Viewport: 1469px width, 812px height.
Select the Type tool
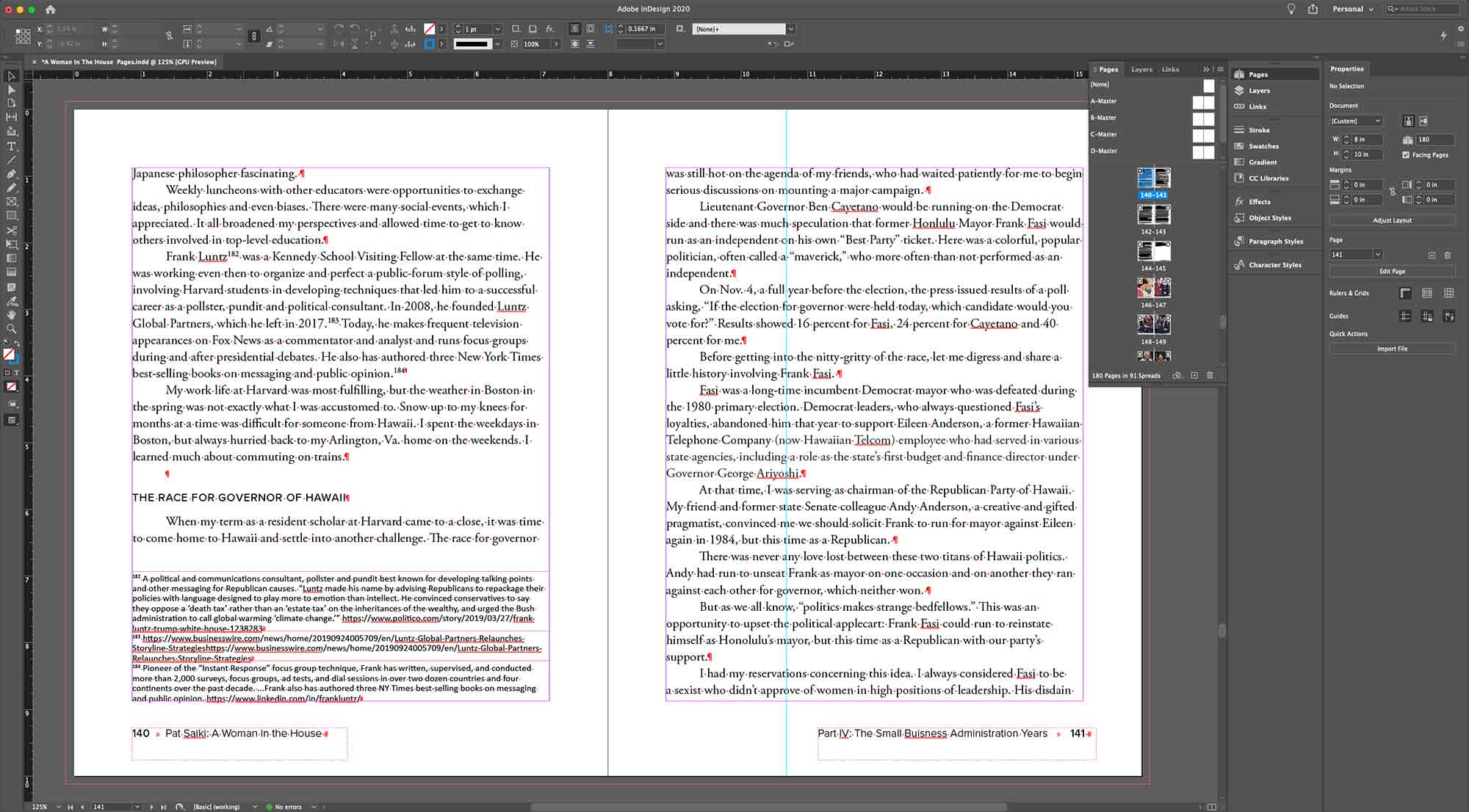click(x=11, y=146)
